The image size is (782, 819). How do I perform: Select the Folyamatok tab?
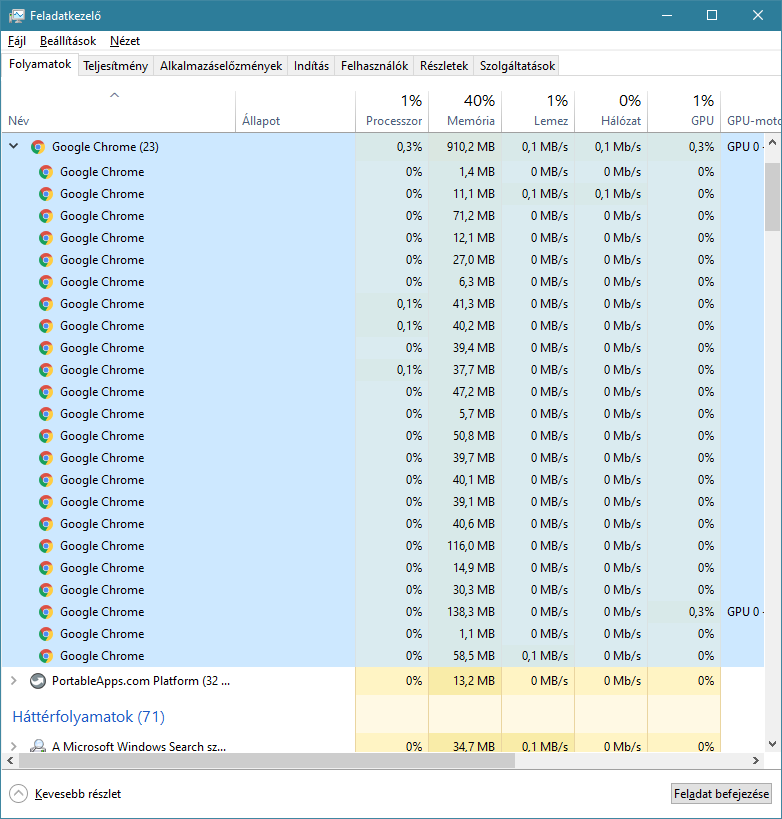point(40,64)
